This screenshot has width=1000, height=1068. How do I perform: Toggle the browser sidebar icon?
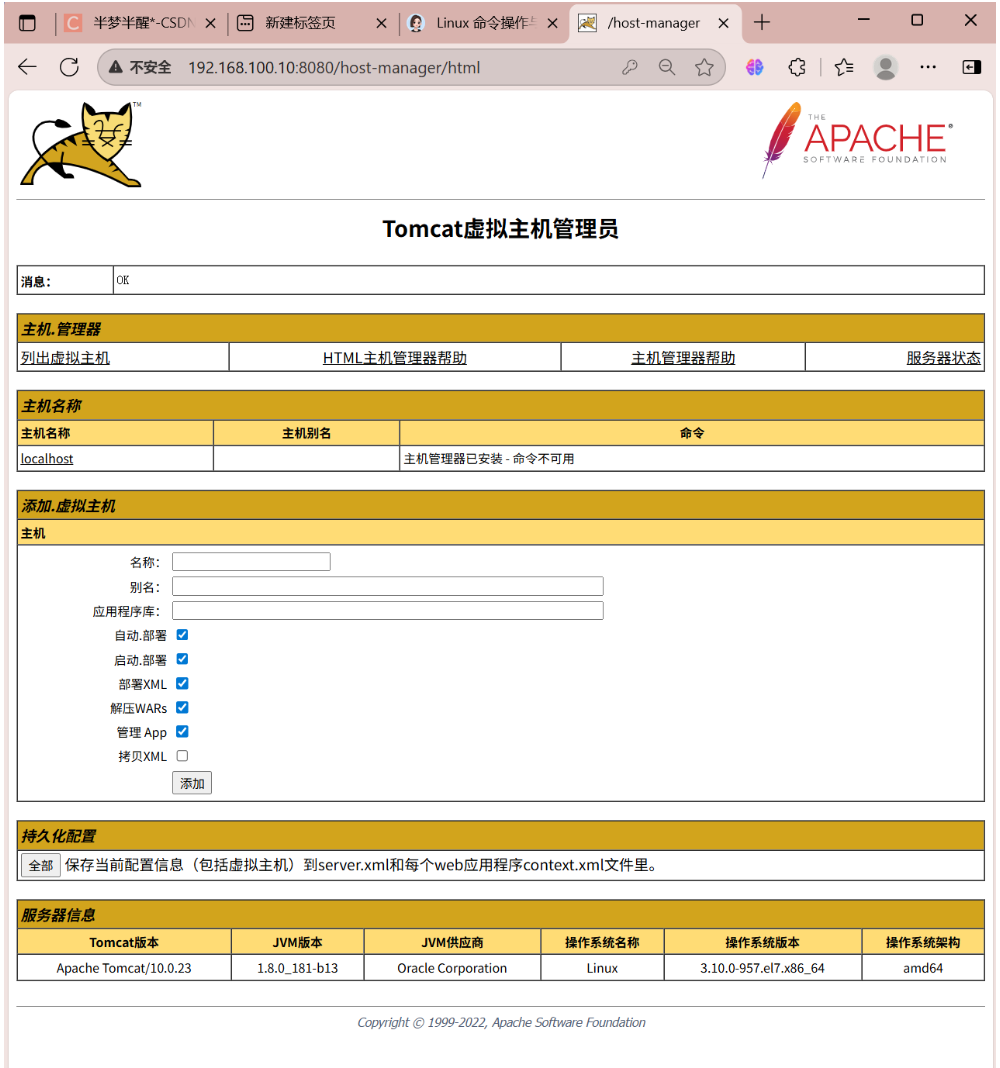point(971,67)
